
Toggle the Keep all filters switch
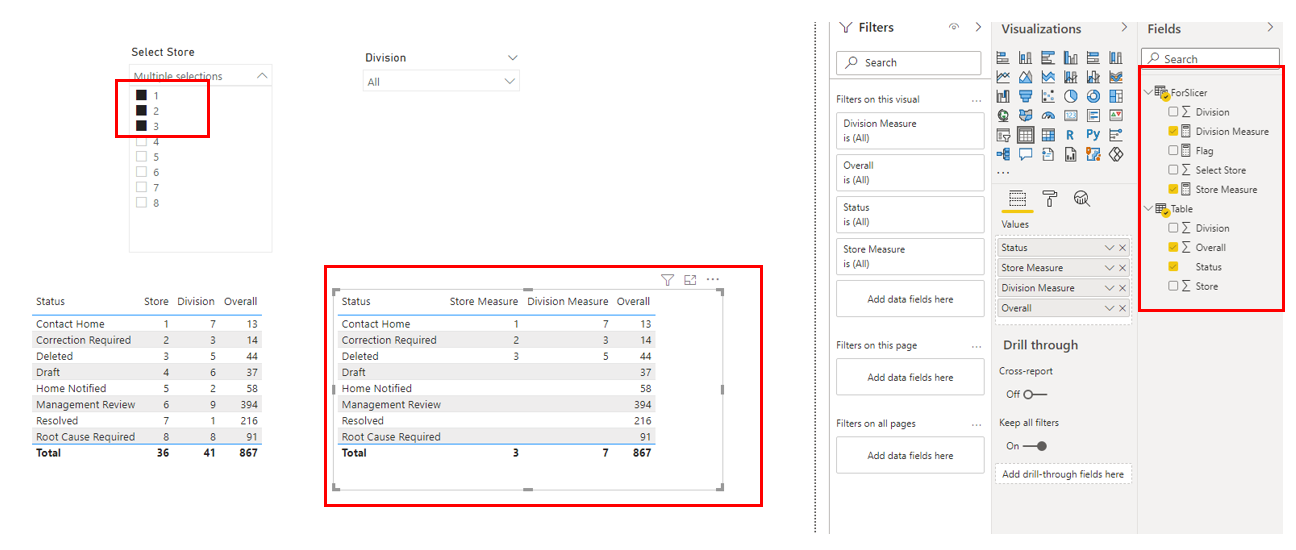1035,446
